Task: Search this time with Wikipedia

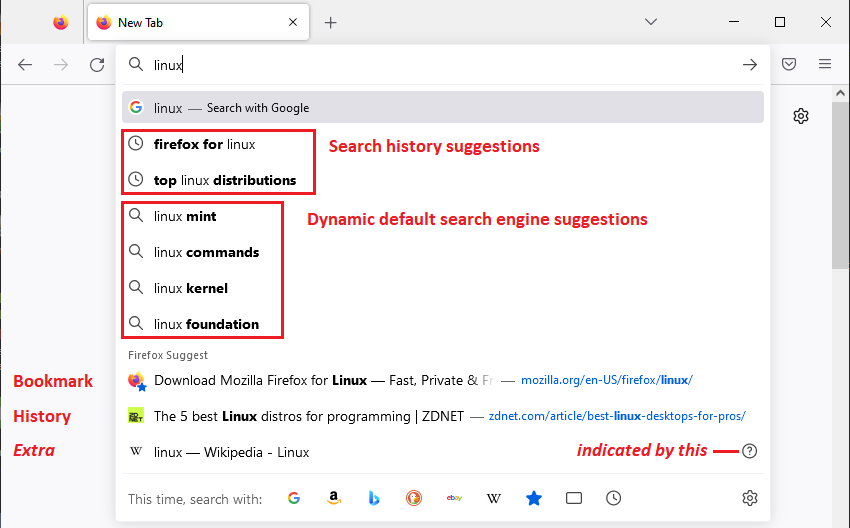Action: [x=494, y=498]
